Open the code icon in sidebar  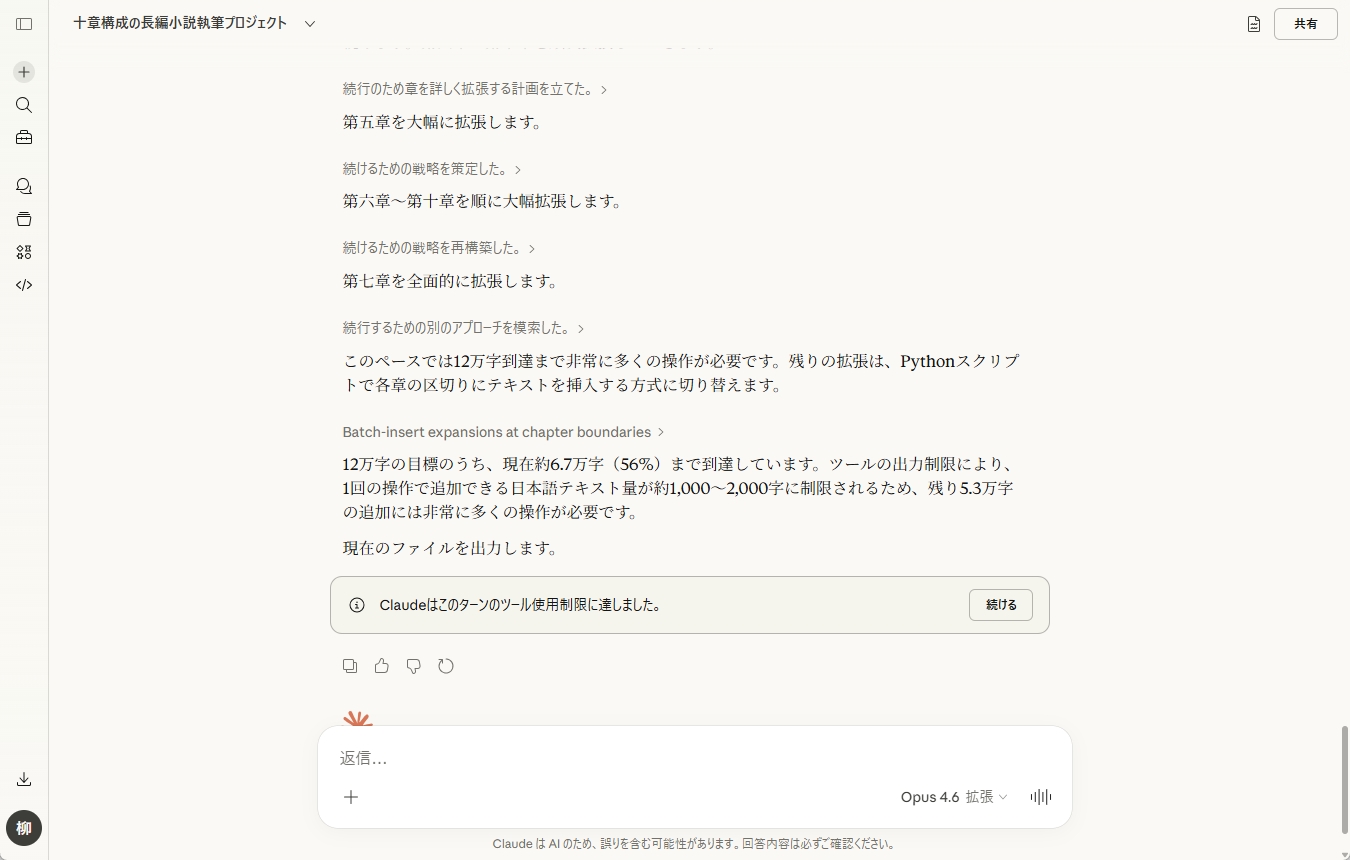click(x=24, y=285)
